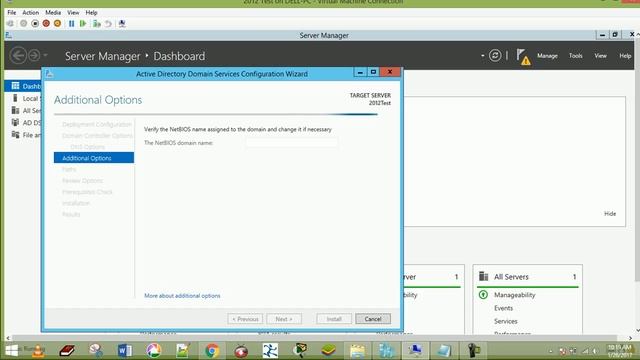Go forward in Server Manager navigation
This screenshot has height=360, width=640.
[34, 55]
